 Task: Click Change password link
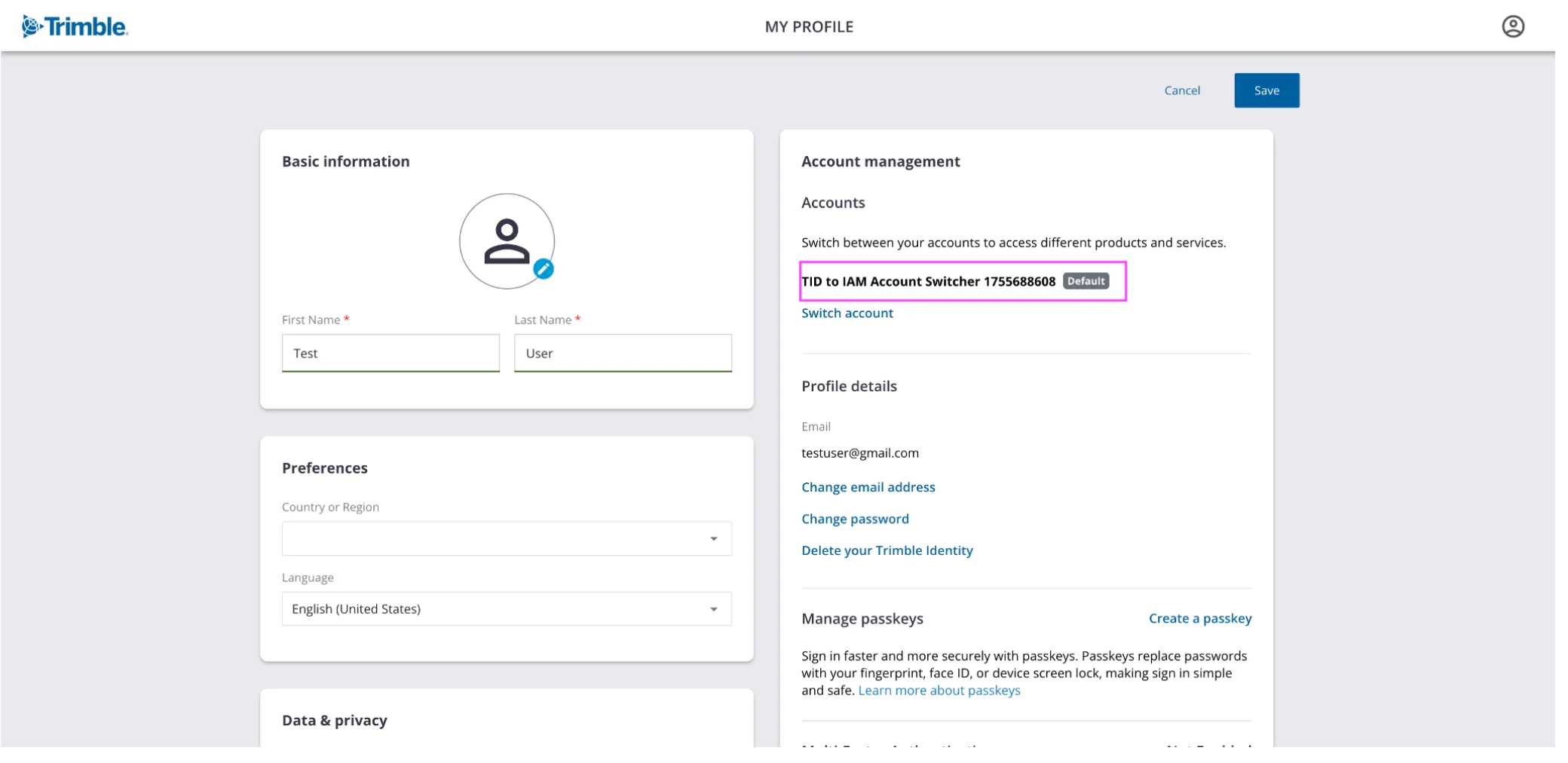855,519
